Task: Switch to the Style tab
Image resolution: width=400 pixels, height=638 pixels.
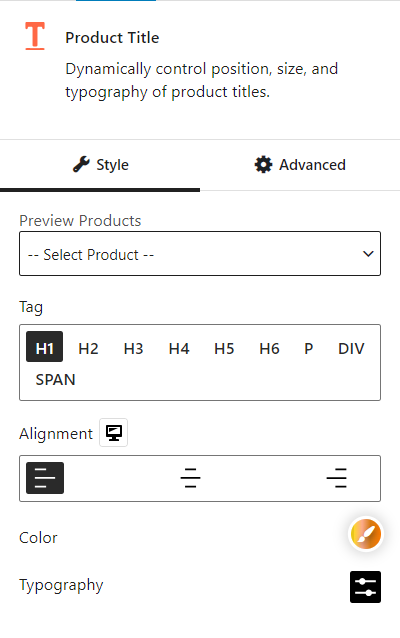Action: click(x=100, y=165)
